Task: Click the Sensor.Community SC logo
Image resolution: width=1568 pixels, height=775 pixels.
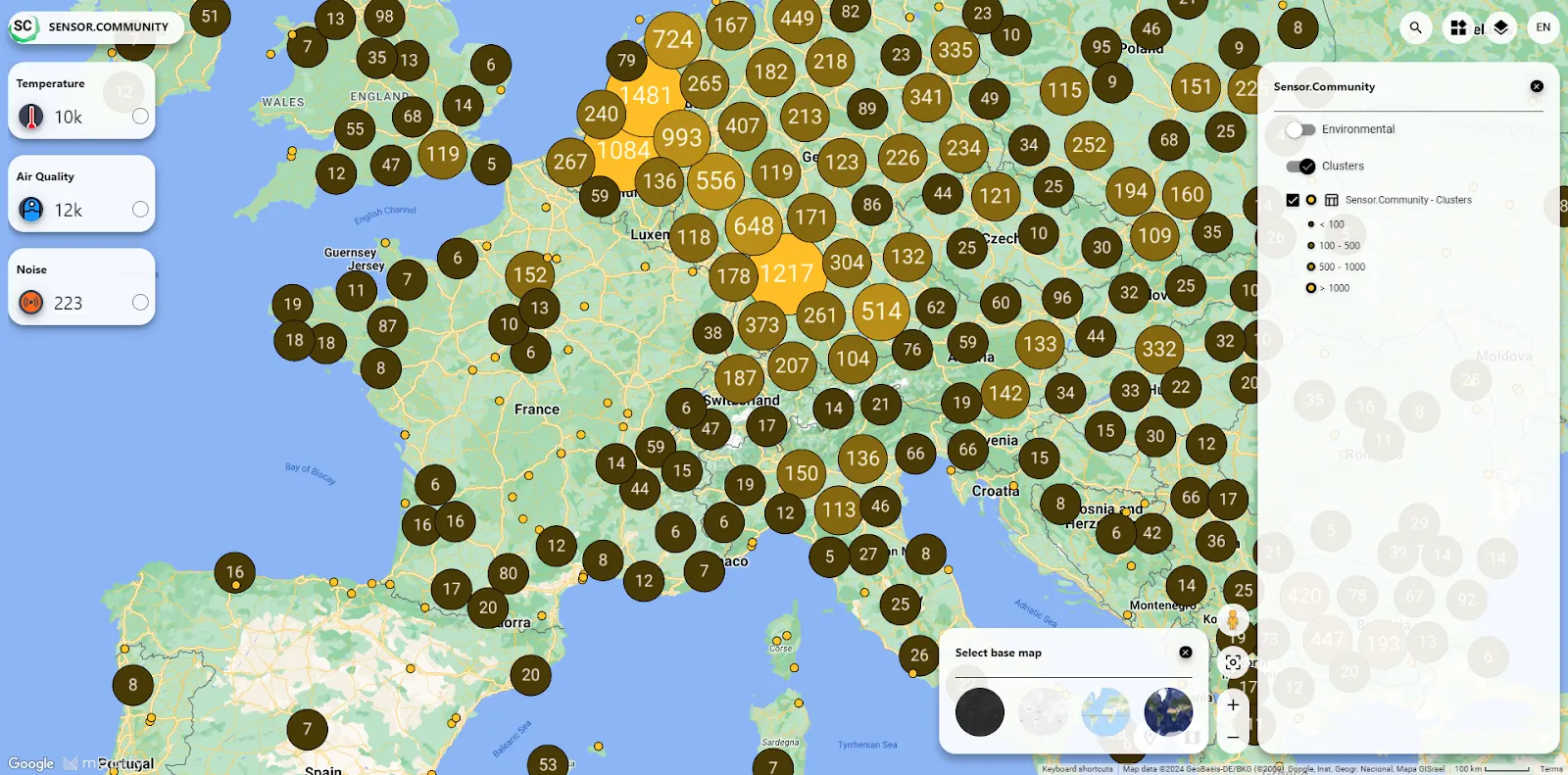Action: tap(24, 26)
